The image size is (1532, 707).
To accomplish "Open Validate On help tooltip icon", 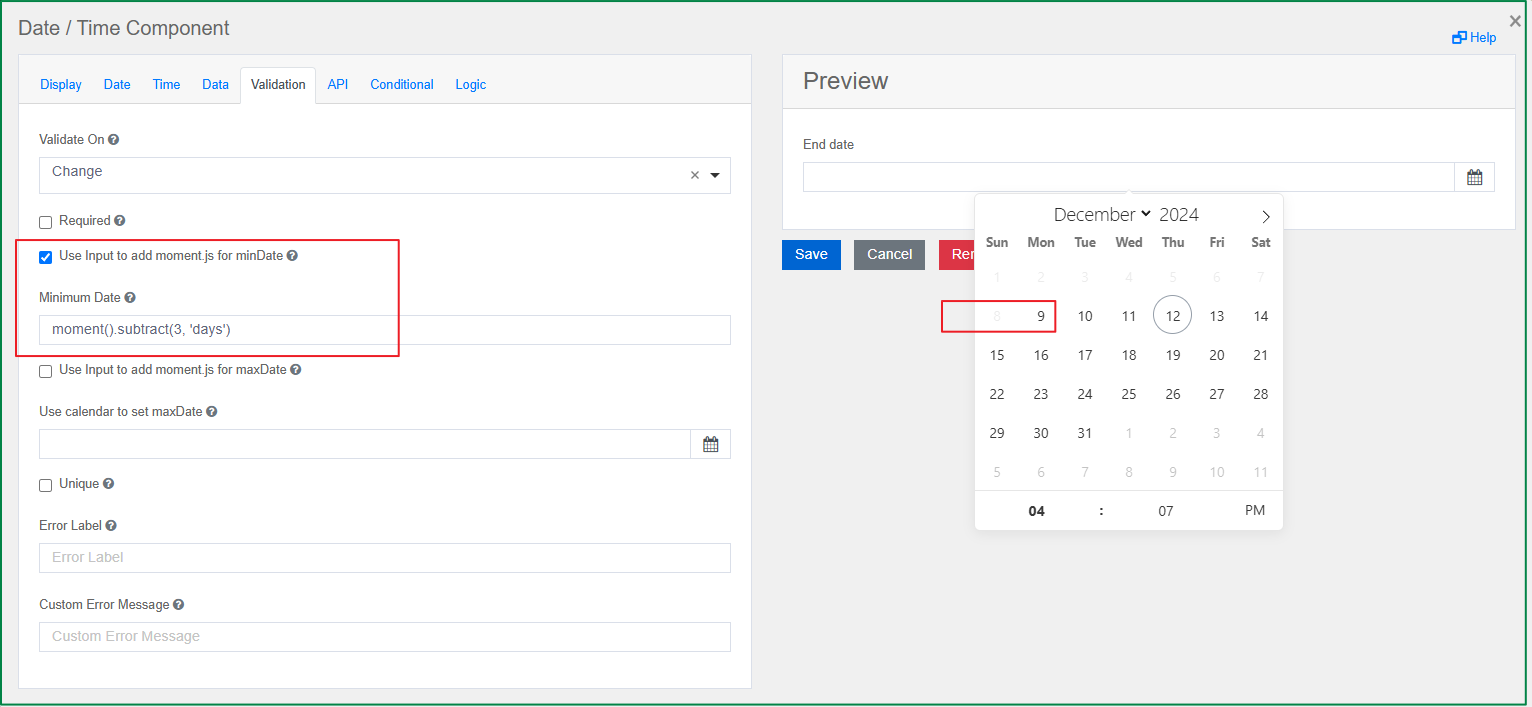I will tap(114, 140).
